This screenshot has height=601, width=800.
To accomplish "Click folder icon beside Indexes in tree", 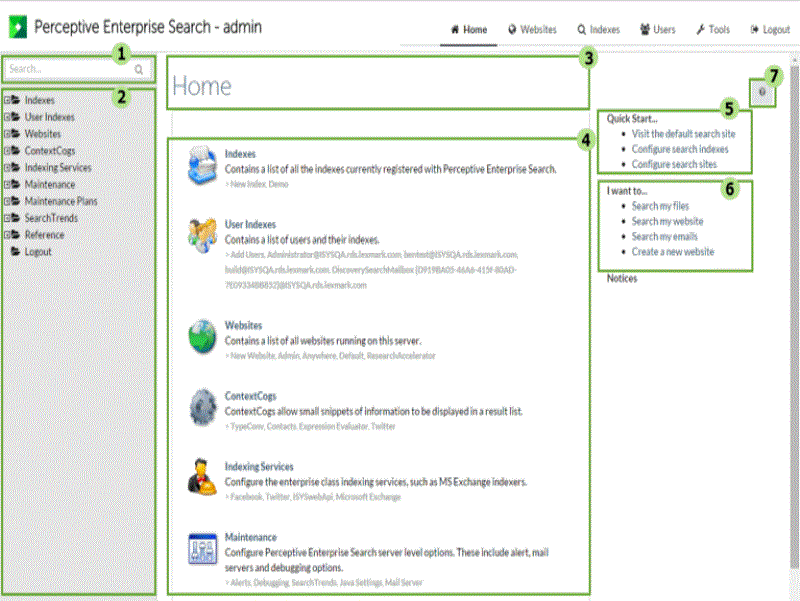I will click(x=16, y=100).
